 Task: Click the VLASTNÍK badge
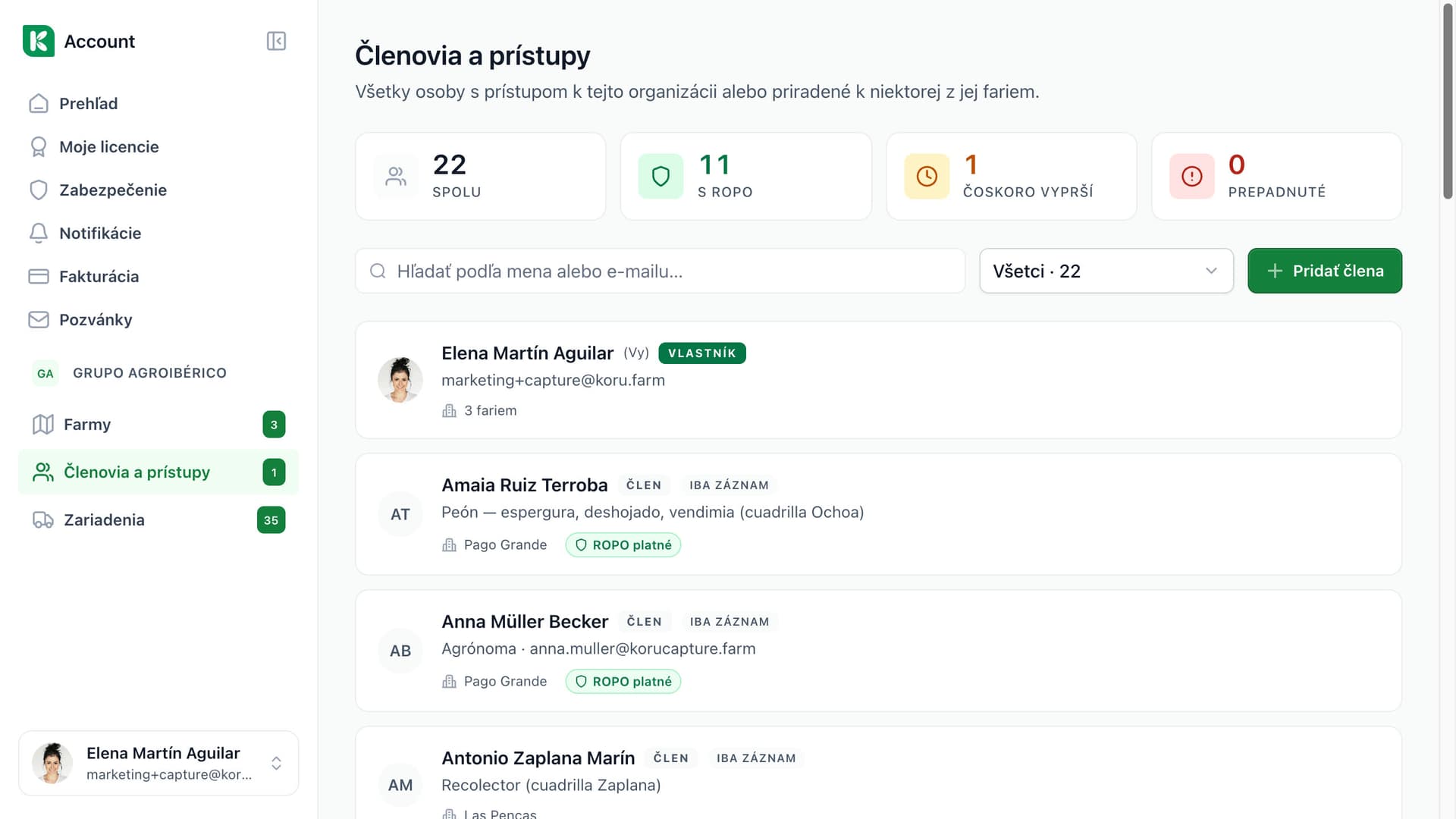click(702, 353)
